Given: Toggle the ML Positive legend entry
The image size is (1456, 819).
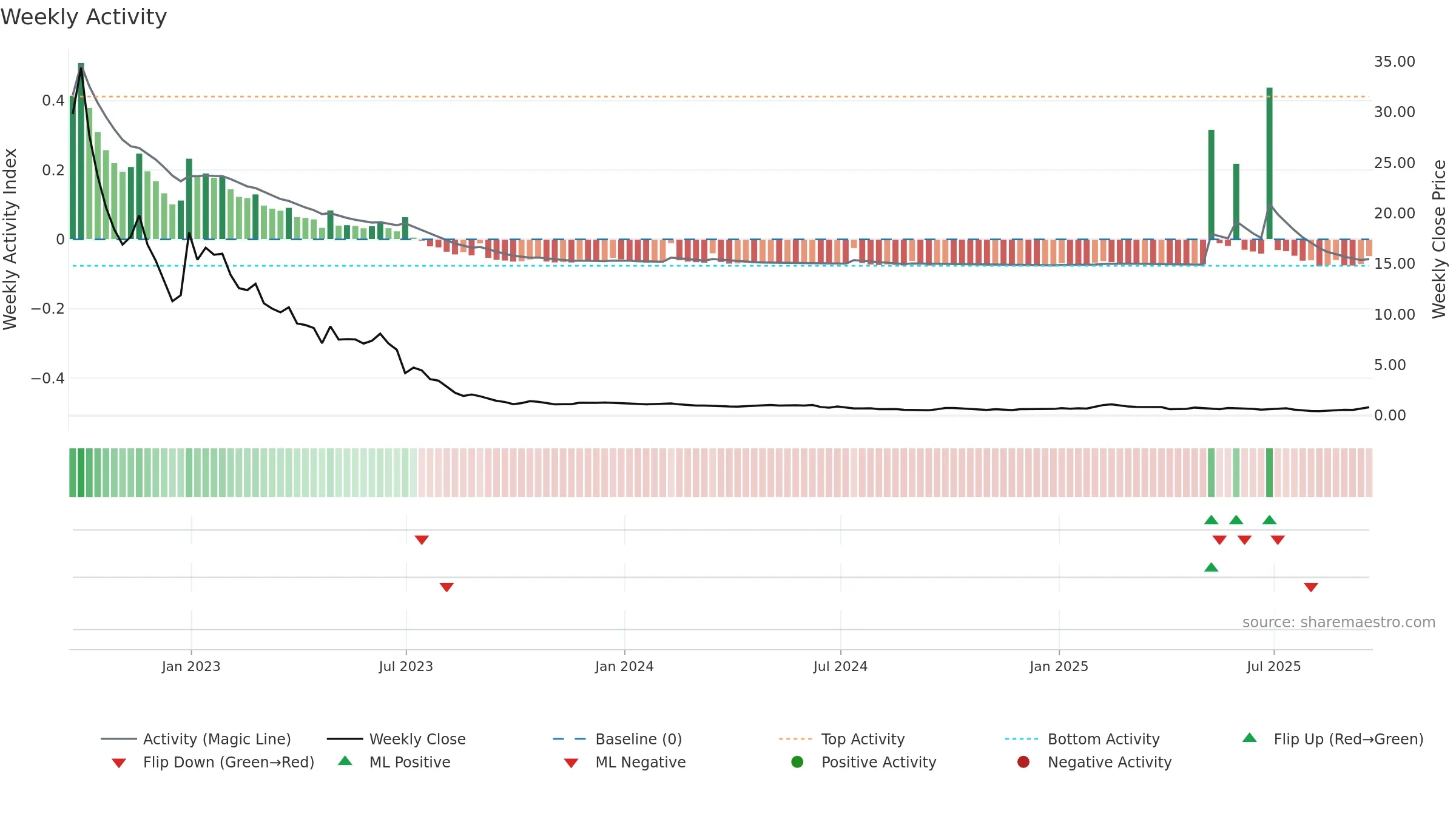Looking at the screenshot, I should click(x=394, y=762).
